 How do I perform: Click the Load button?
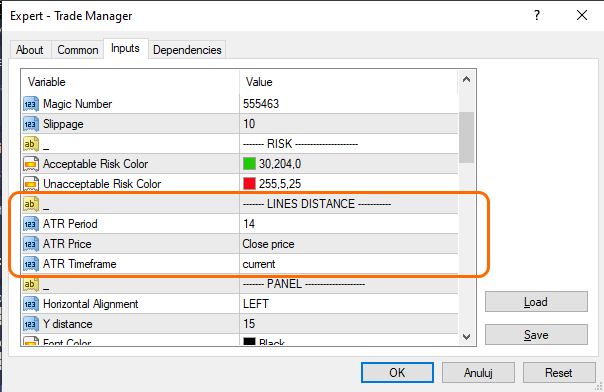click(536, 302)
